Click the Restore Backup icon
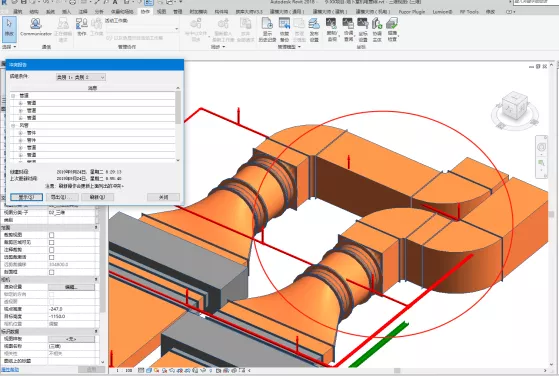This screenshot has width=559, height=376. 284,29
